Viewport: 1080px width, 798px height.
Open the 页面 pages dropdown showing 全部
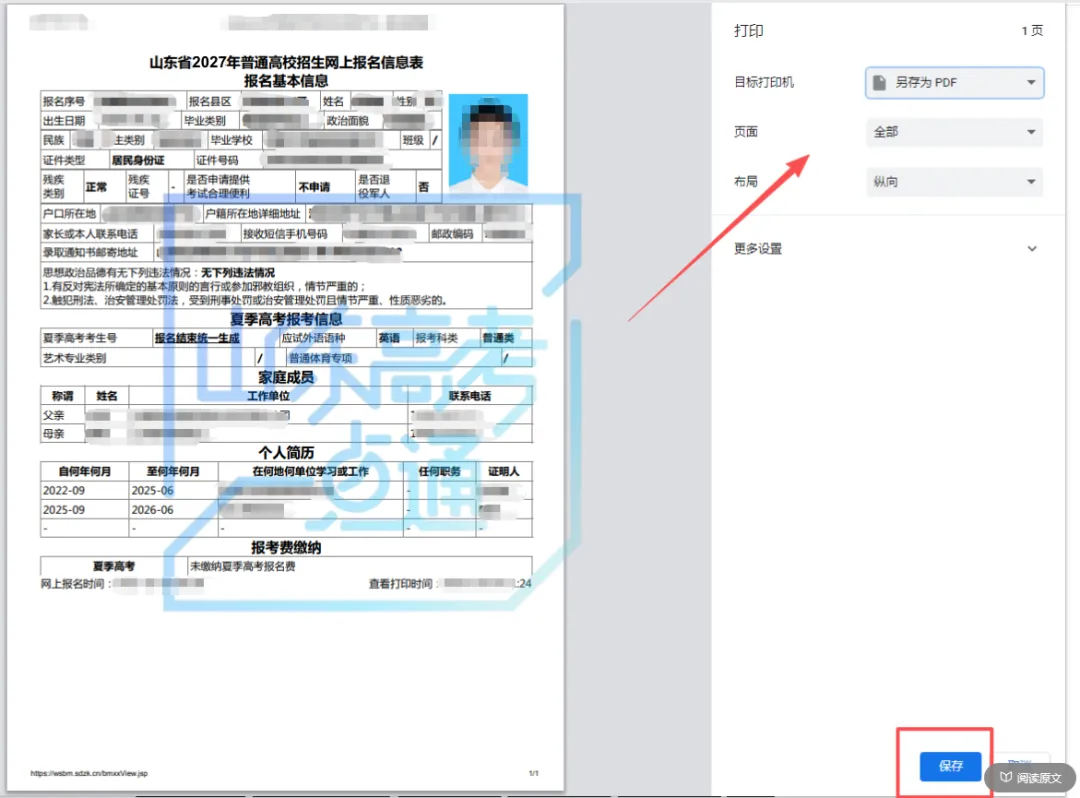pos(954,132)
